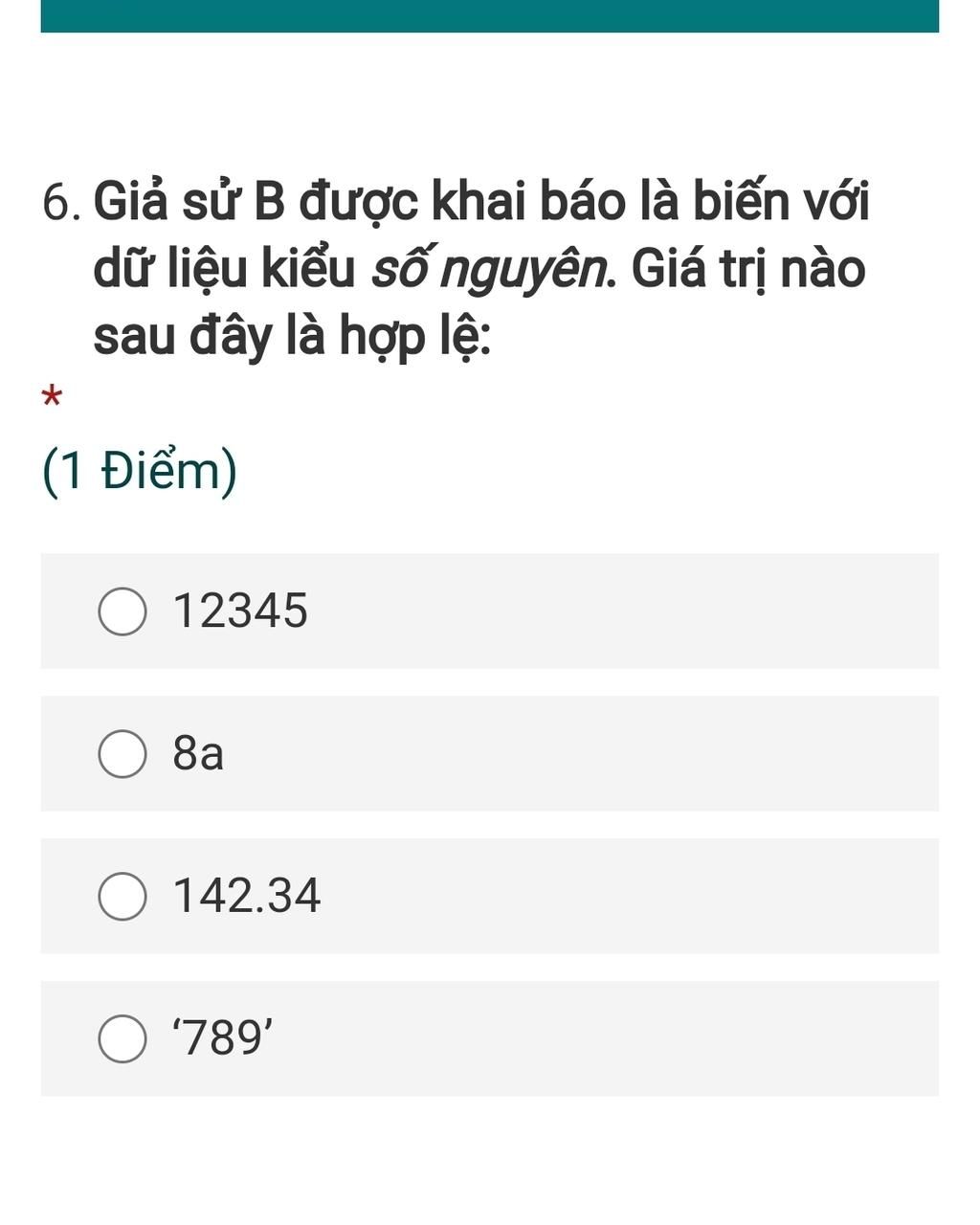Tap the gray card containing 8a
Viewport: 980px width, 1225px height.
[x=489, y=753]
